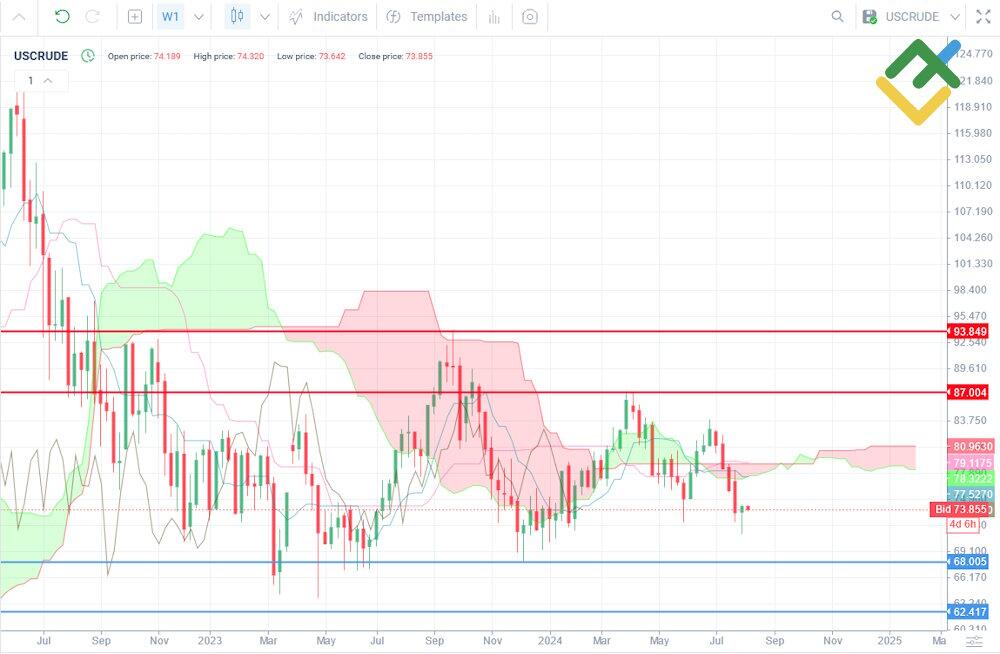Open the Indicators menu
1000x654 pixels.
(x=328, y=17)
